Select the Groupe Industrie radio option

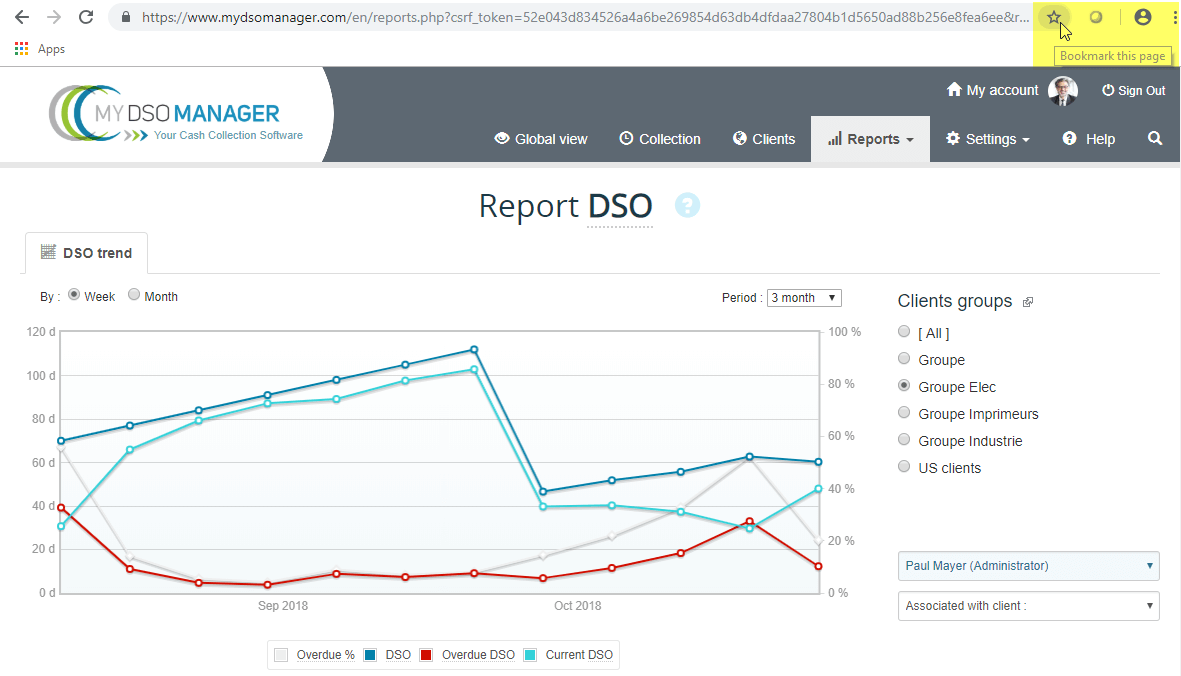[x=905, y=440]
